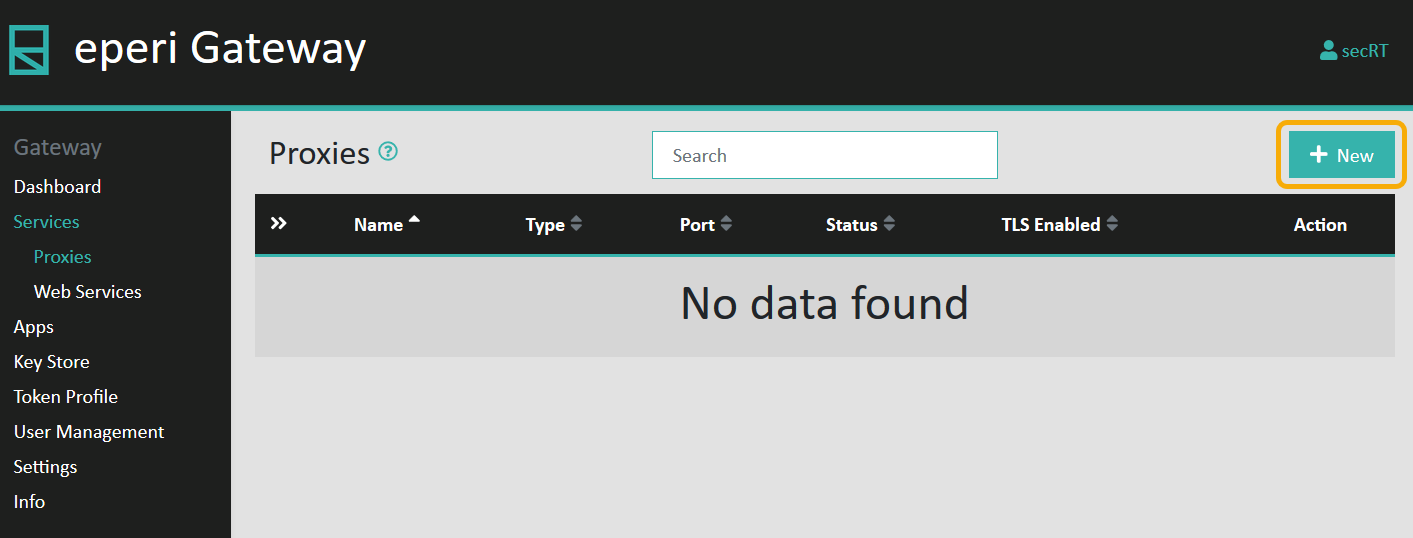Open Settings in the sidebar
Image resolution: width=1413 pixels, height=538 pixels.
tap(45, 467)
